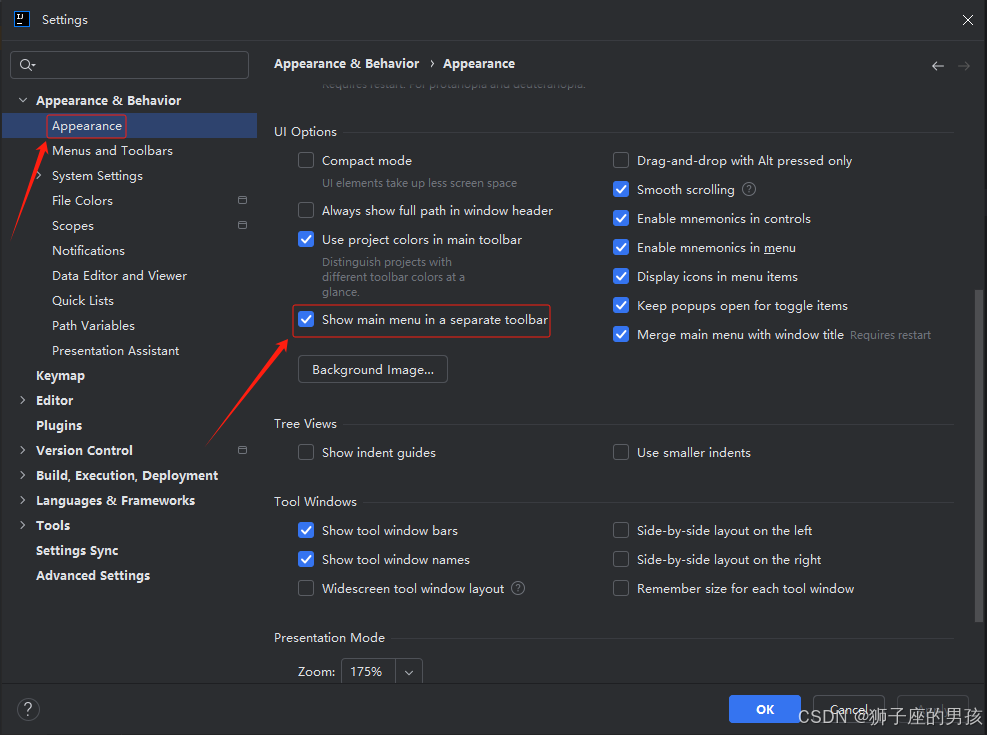Open Path Variables settings
This screenshot has height=735, width=987.
point(93,325)
